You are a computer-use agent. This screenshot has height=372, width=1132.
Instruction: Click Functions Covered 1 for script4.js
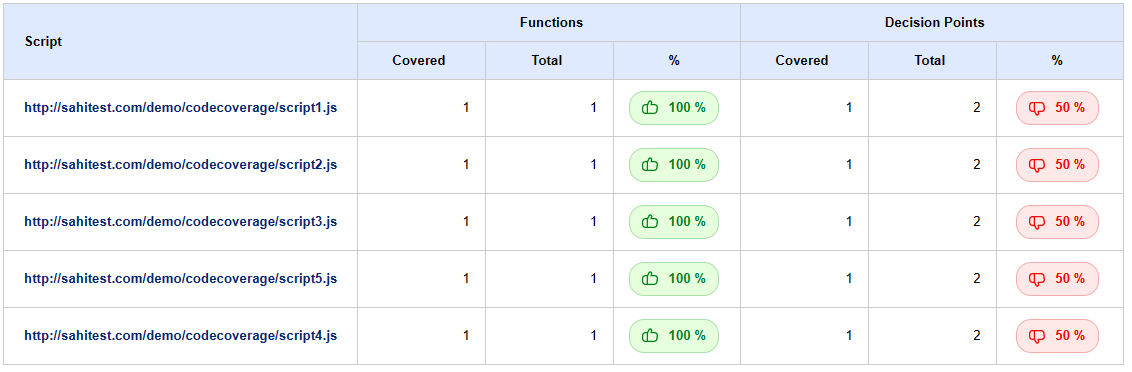pos(466,336)
